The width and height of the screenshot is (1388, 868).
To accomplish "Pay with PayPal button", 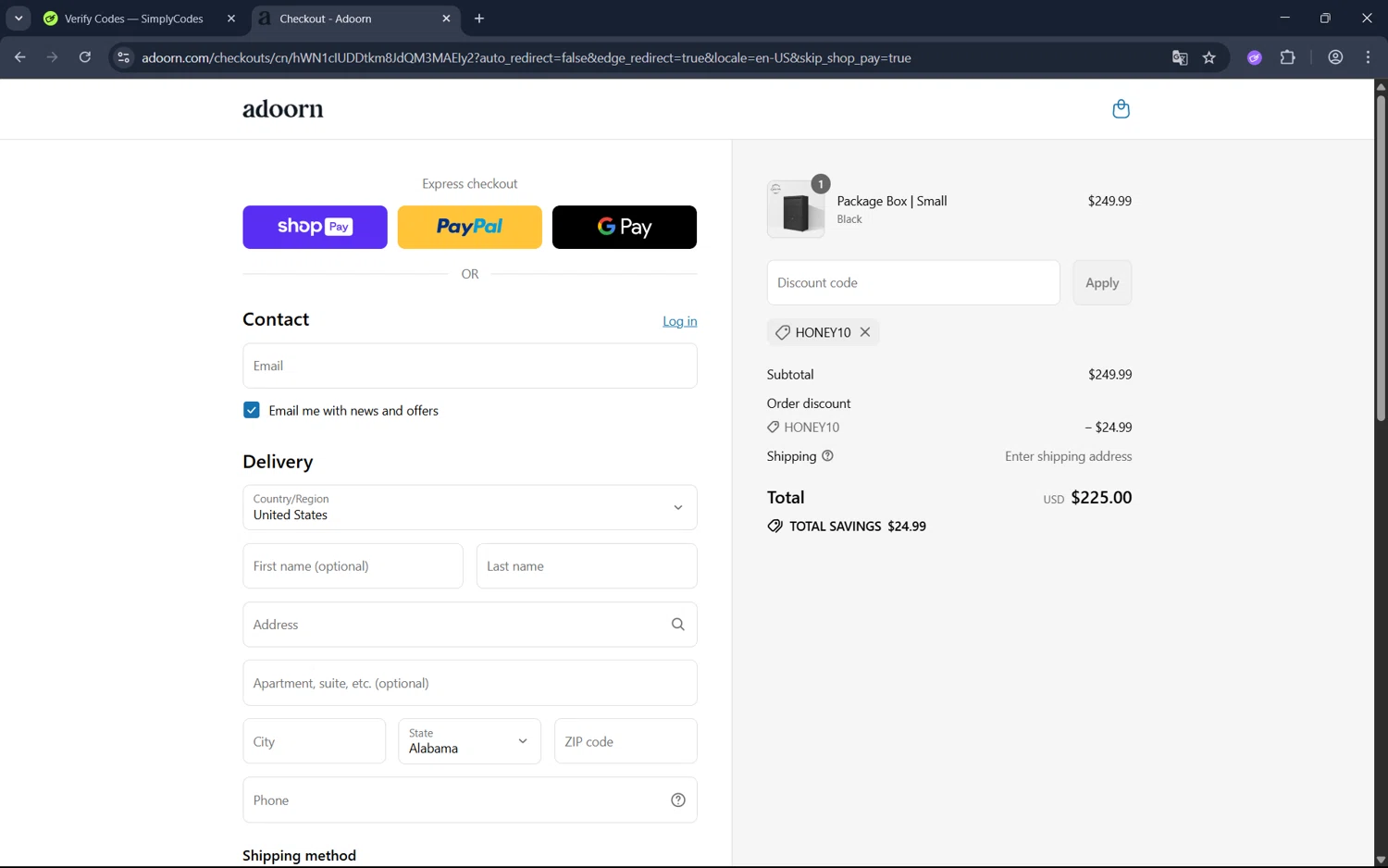I will [470, 227].
